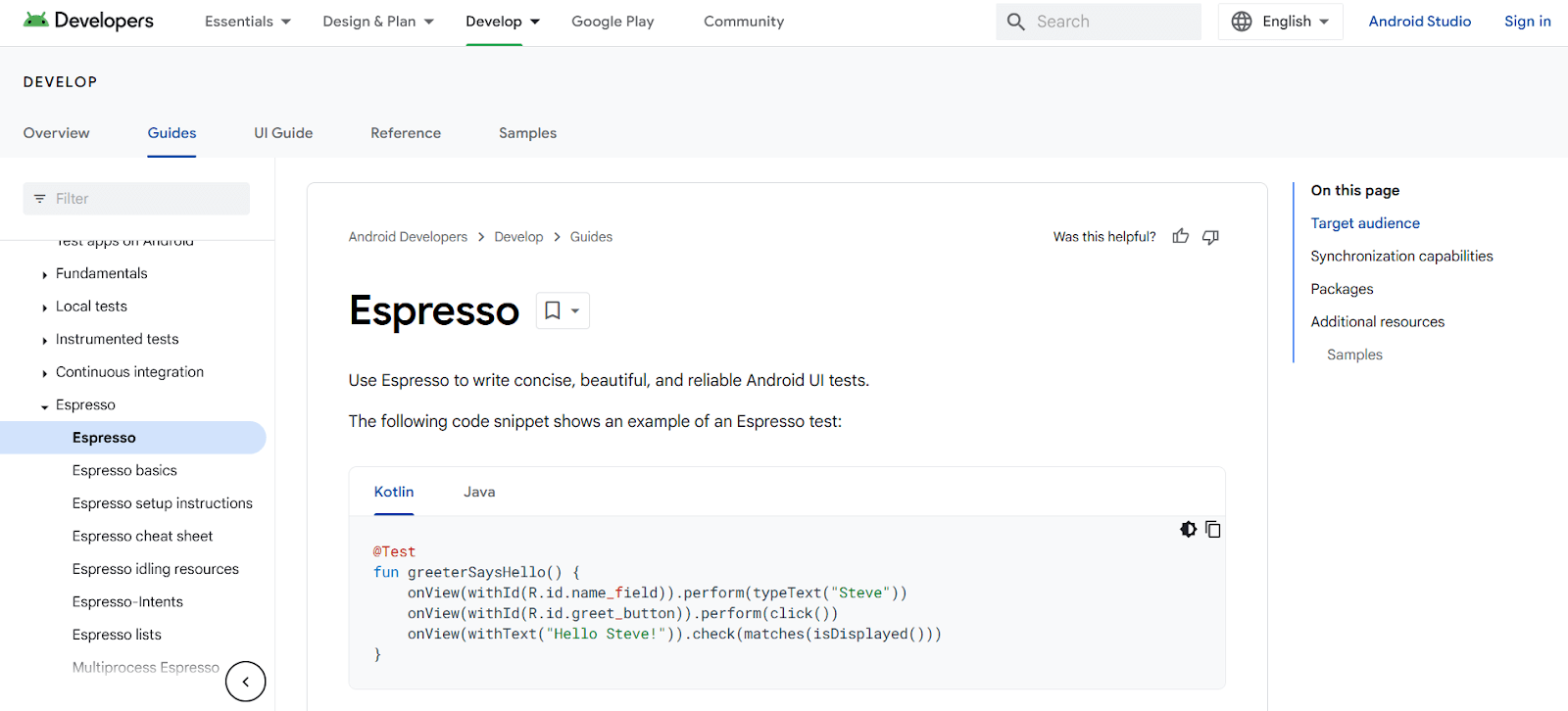Click the thumbs up helpful icon
The image size is (1568, 711).
(1180, 236)
